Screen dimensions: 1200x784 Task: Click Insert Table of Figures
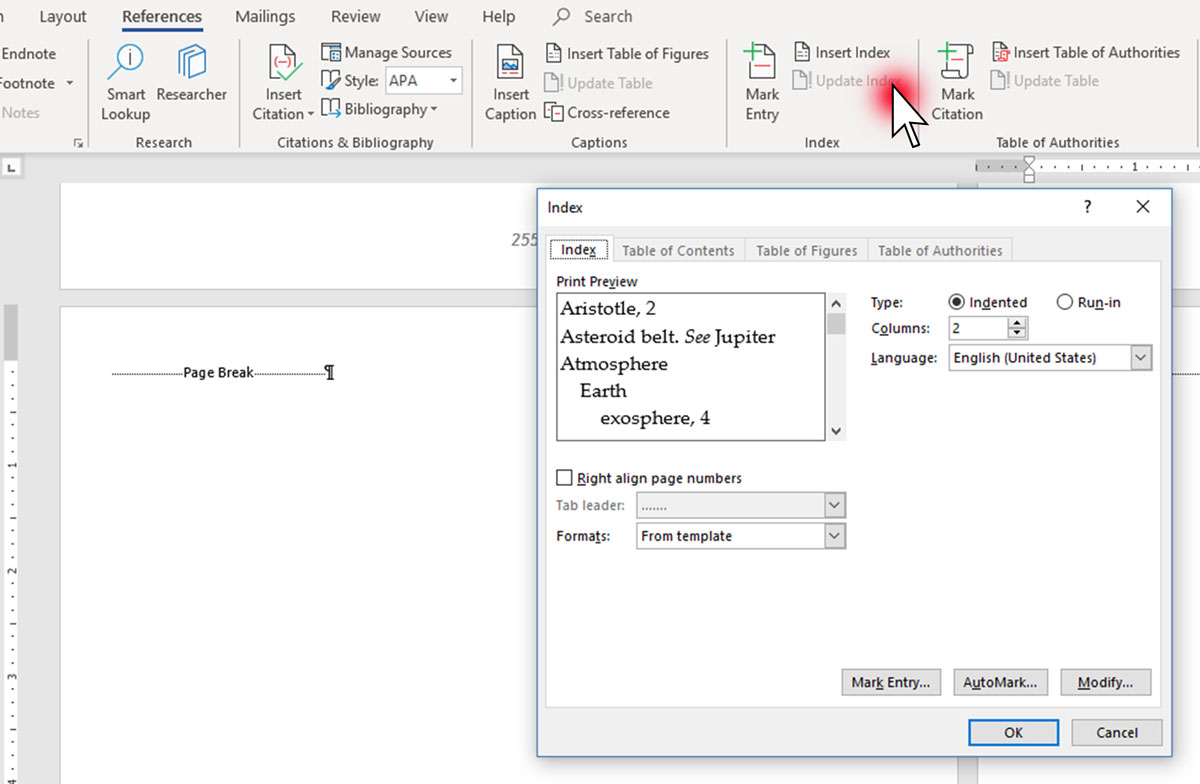(x=627, y=54)
